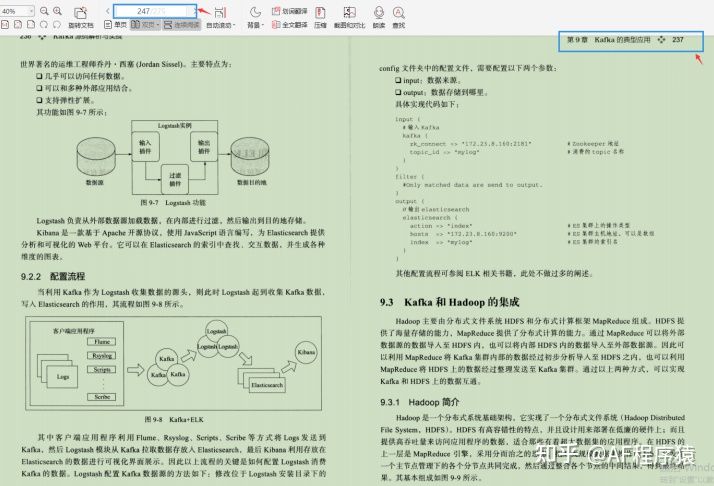This screenshot has height=486, width=714.
Task: Click the 压缩 compress PDF icon
Action: 320,13
